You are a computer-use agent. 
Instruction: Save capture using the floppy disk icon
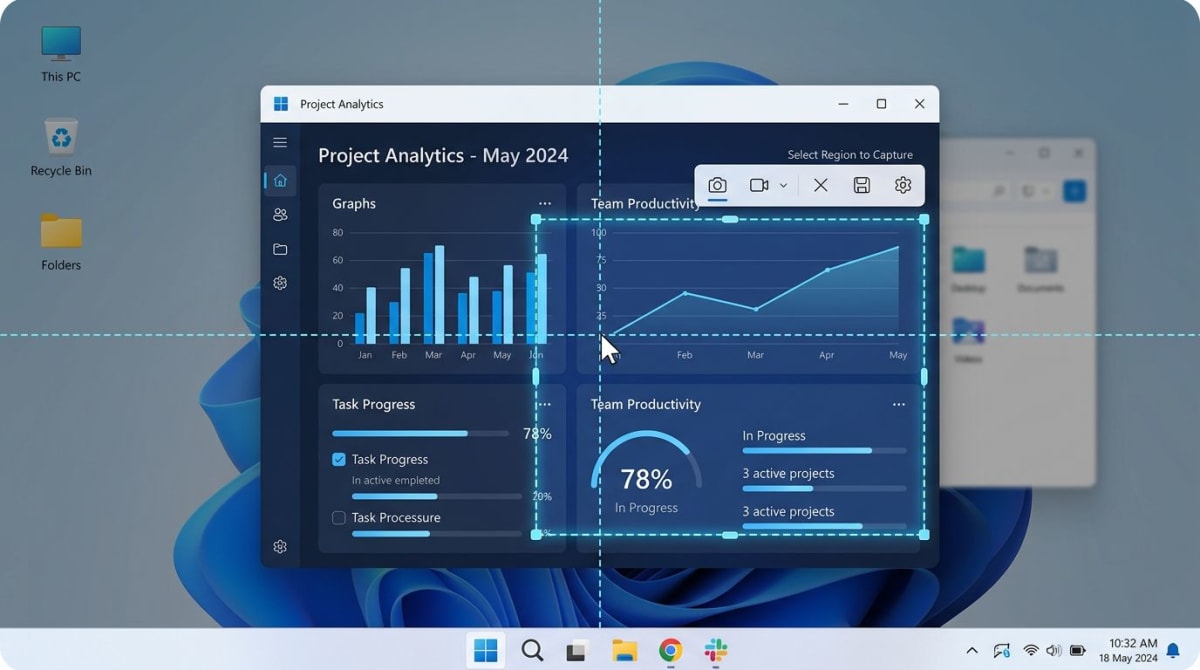[861, 185]
